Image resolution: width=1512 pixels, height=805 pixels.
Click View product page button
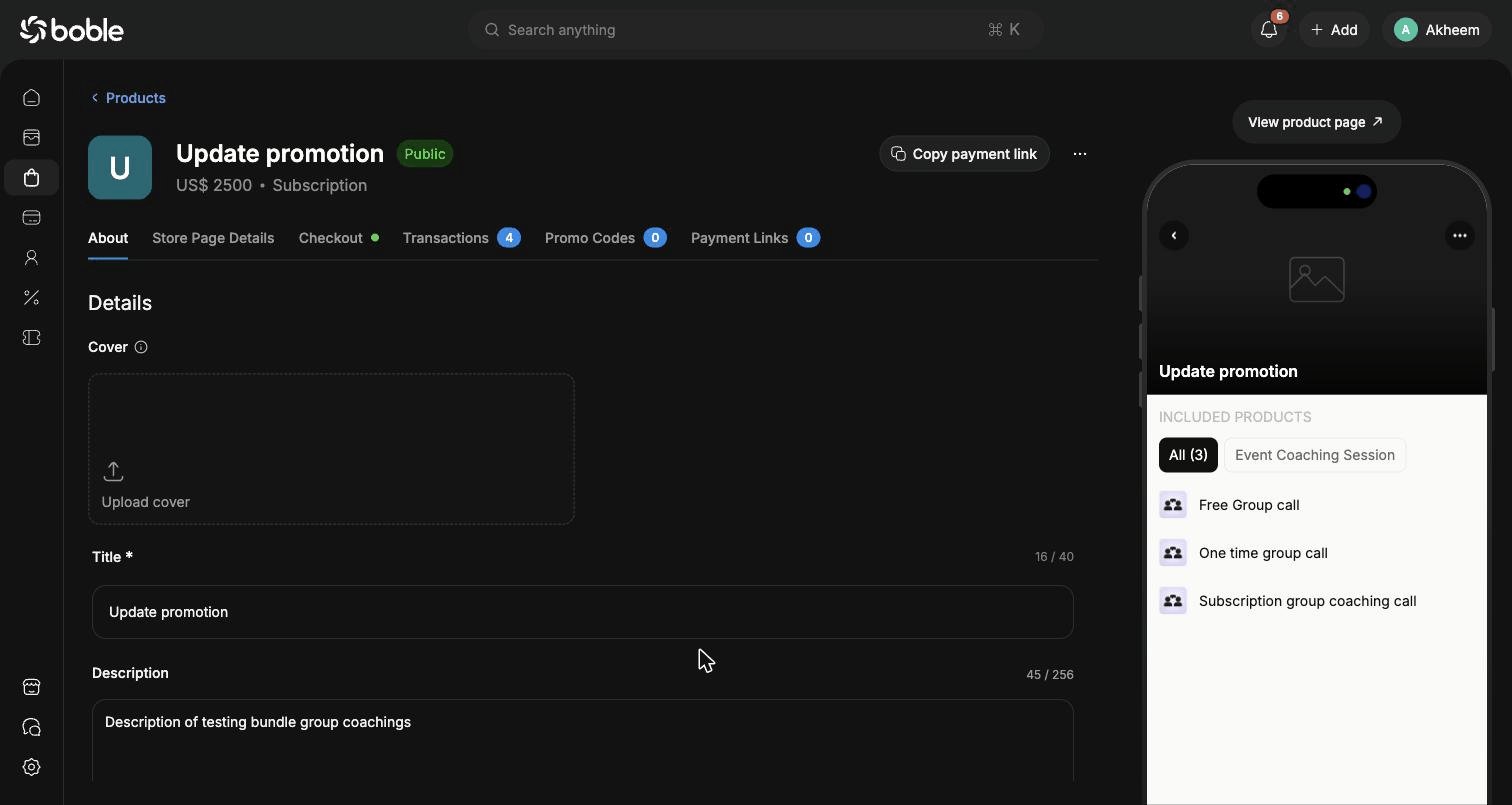tap(1316, 122)
